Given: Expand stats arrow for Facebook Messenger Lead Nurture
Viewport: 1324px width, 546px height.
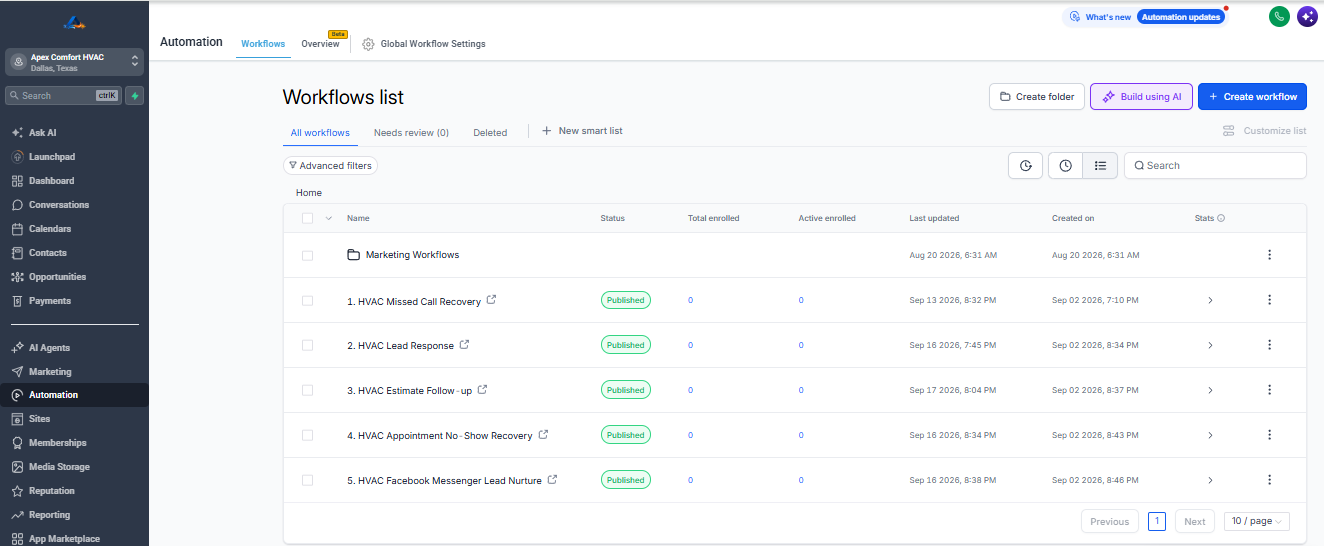Looking at the screenshot, I should tap(1210, 480).
